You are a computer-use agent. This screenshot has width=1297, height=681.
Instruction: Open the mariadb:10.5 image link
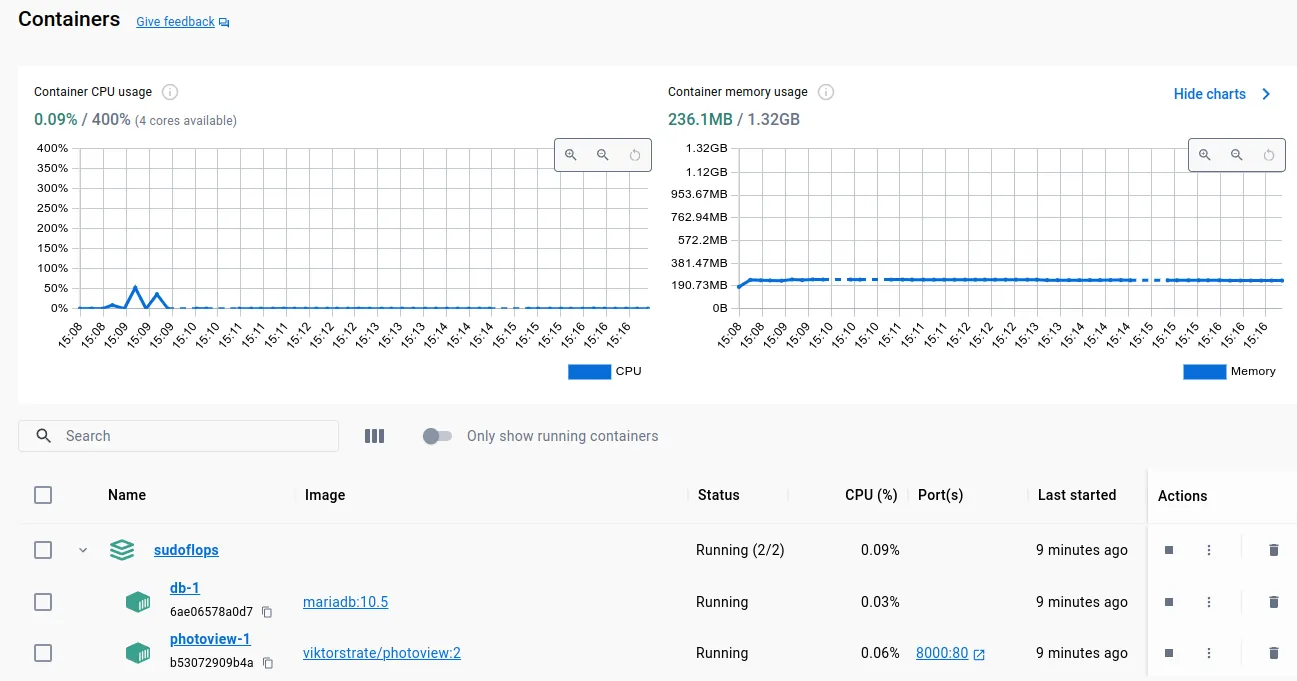pos(345,602)
